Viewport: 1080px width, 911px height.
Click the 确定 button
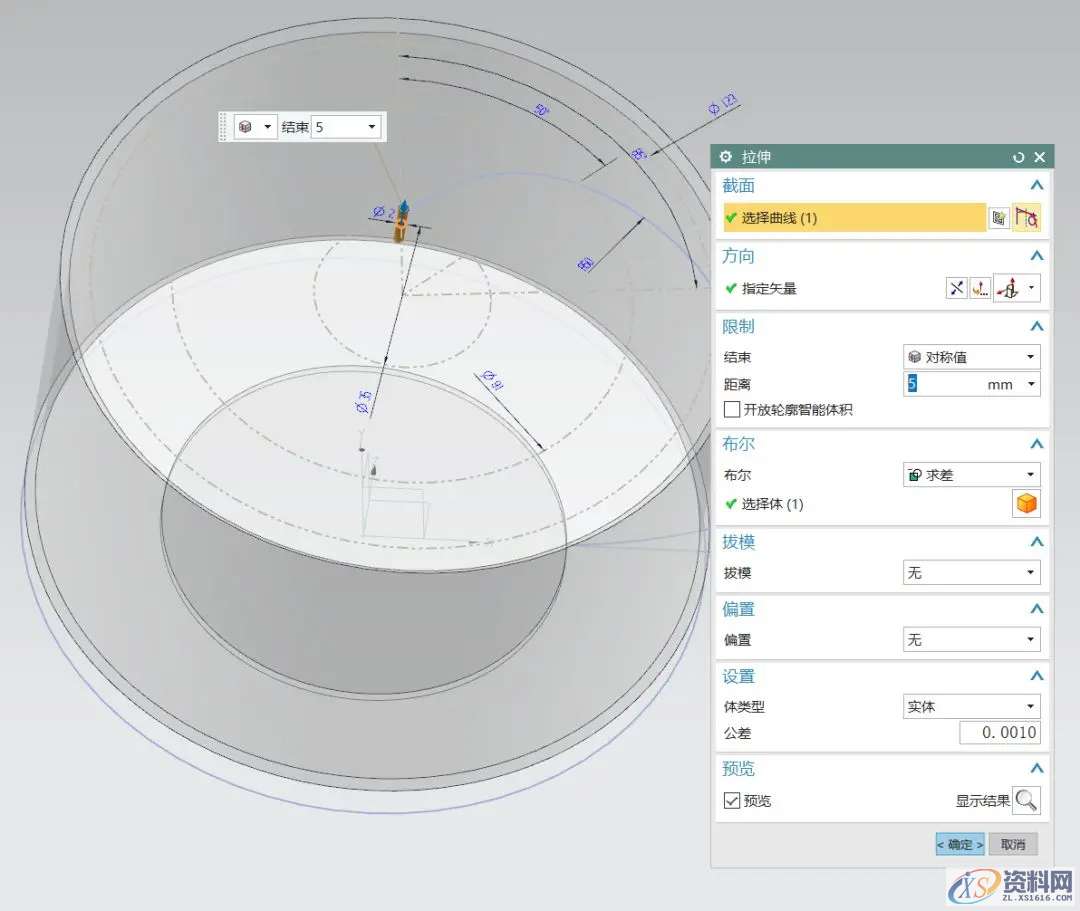(x=960, y=844)
